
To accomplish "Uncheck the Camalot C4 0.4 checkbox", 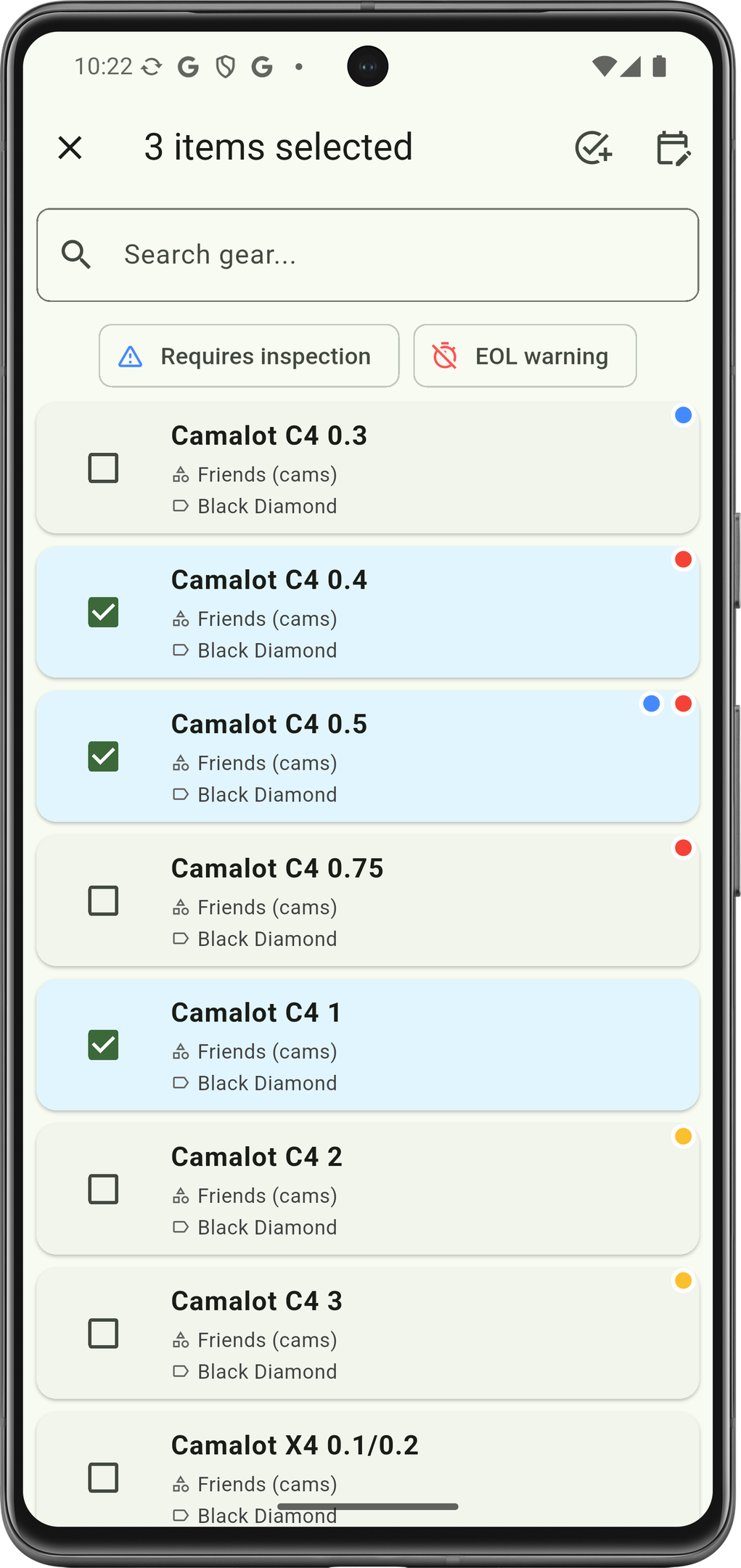I will pyautogui.click(x=103, y=612).
